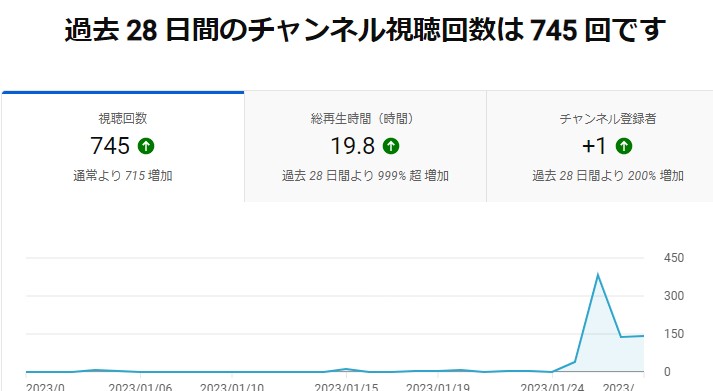Click the green up arrow beside 745
713x391 pixels.
tap(146, 146)
